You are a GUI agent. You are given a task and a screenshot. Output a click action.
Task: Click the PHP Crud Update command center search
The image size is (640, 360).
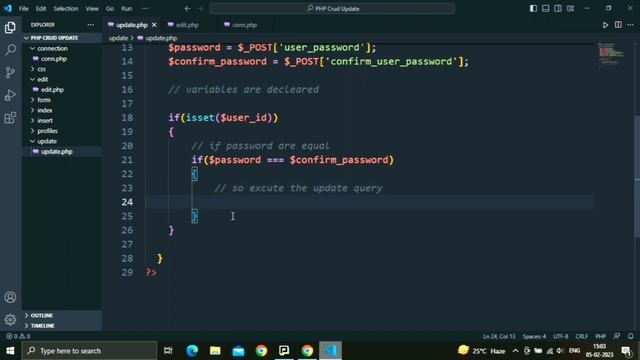(332, 8)
